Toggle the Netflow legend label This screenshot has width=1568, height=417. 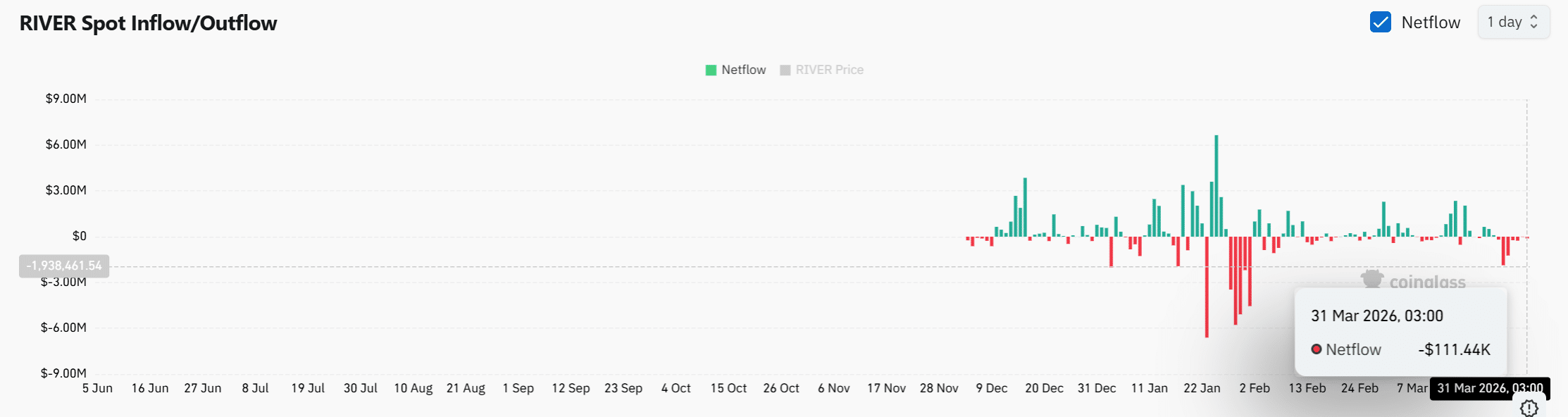tap(743, 70)
